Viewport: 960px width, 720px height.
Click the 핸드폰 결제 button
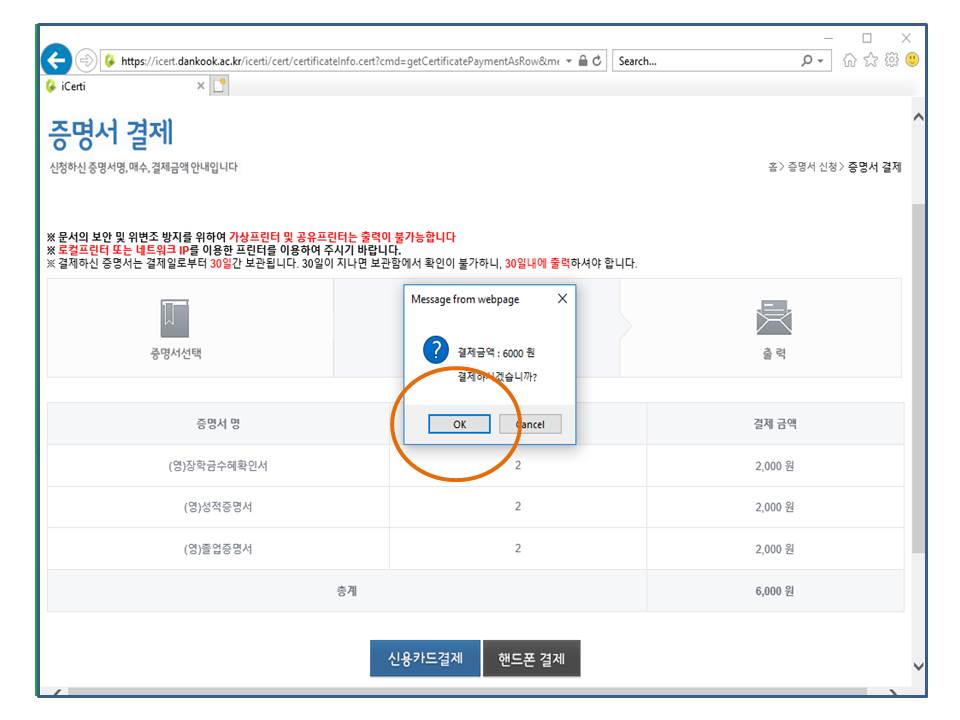click(531, 659)
